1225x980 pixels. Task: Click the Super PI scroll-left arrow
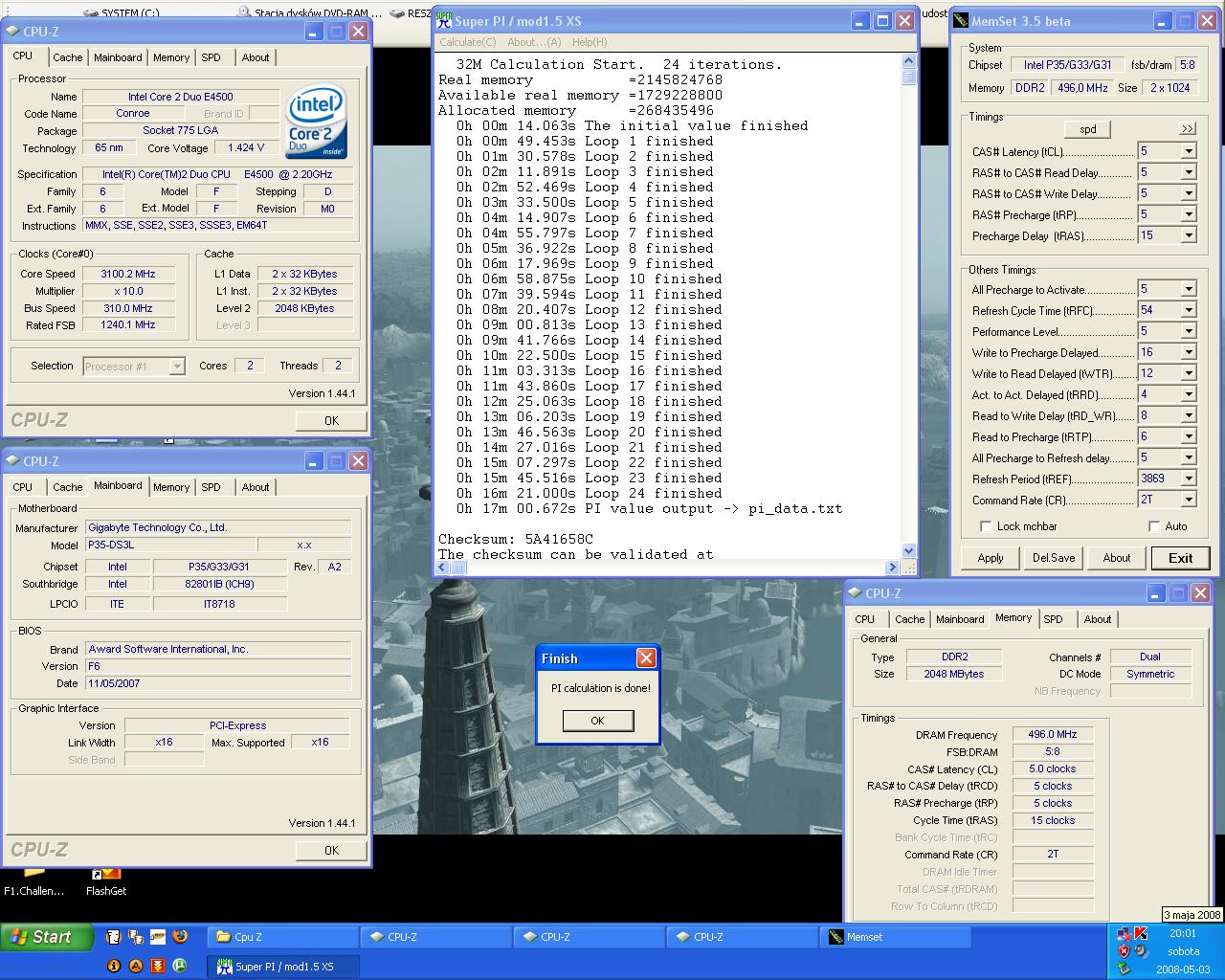click(x=441, y=568)
